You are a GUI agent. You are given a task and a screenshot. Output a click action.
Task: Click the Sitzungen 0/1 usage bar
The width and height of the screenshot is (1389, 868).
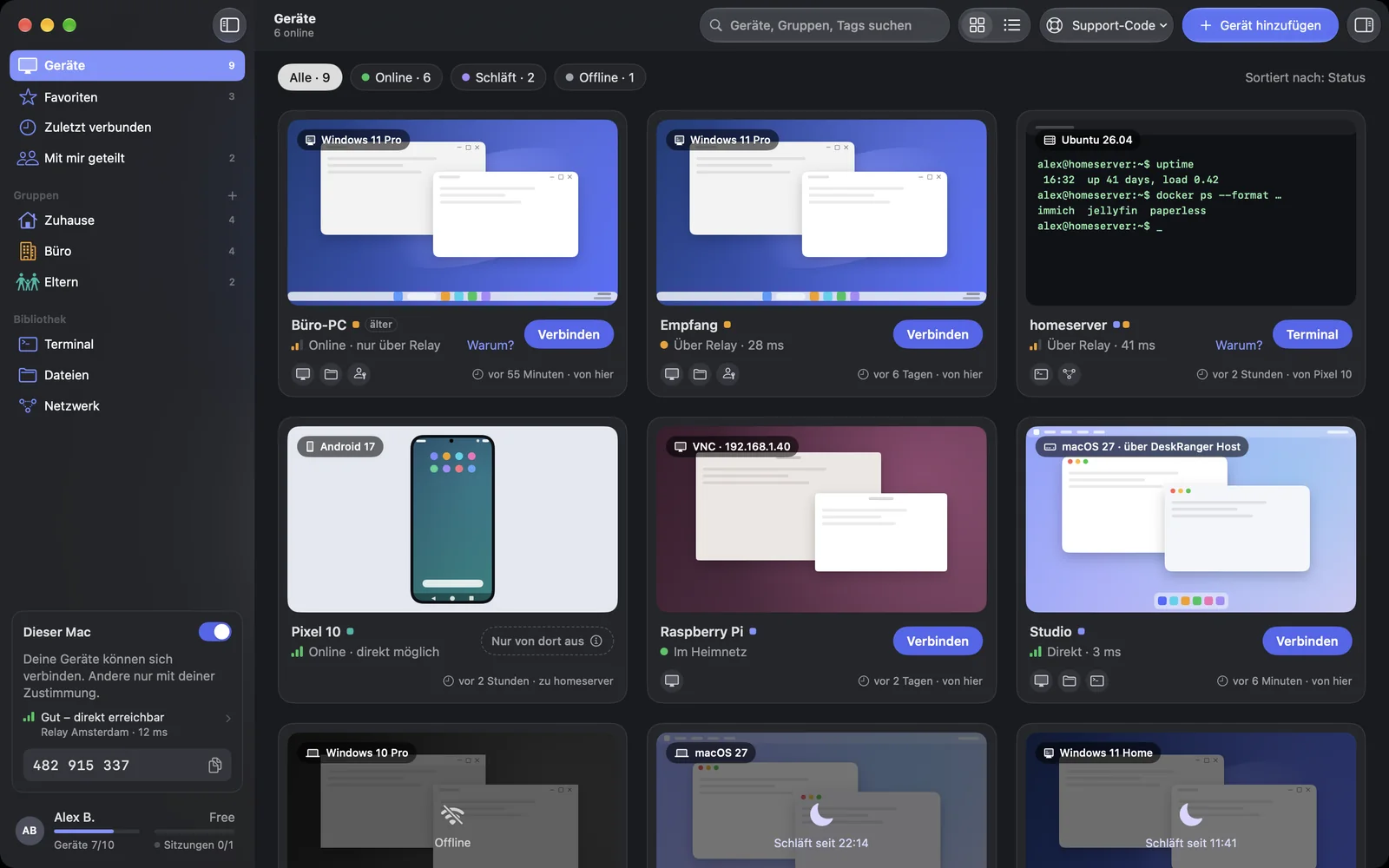[x=194, y=832]
